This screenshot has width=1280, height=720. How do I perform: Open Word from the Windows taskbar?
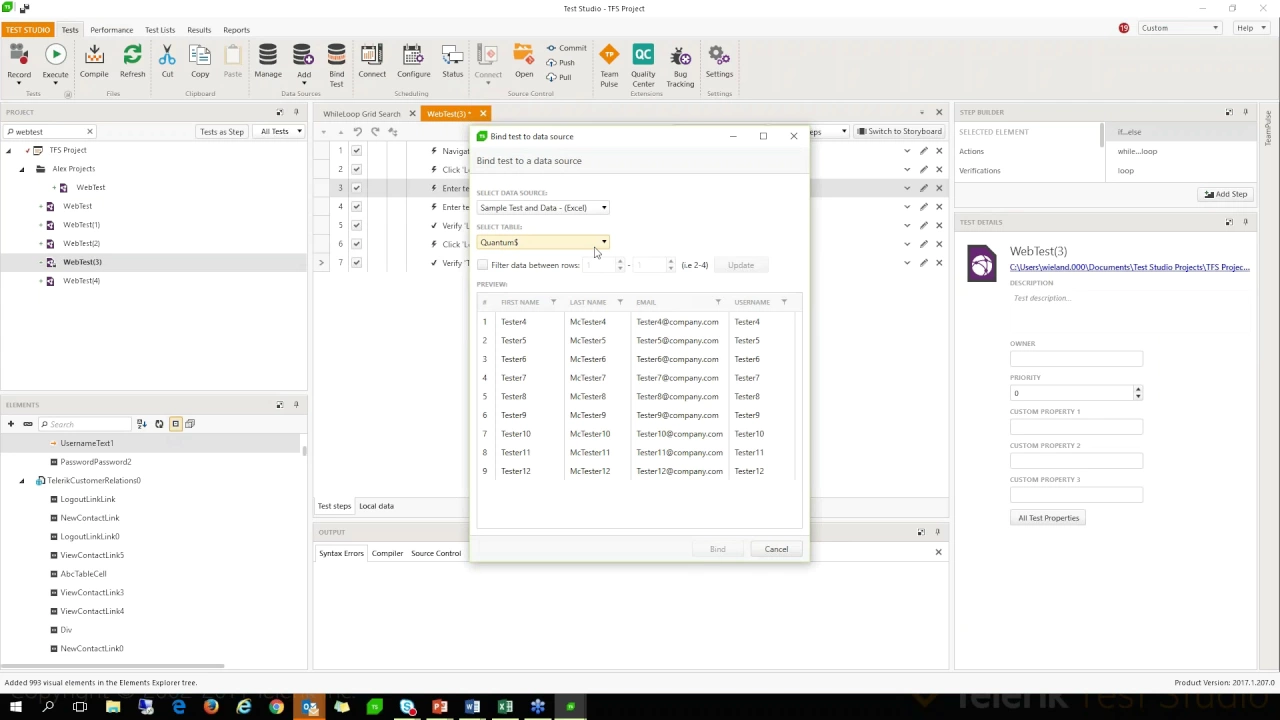[x=472, y=707]
